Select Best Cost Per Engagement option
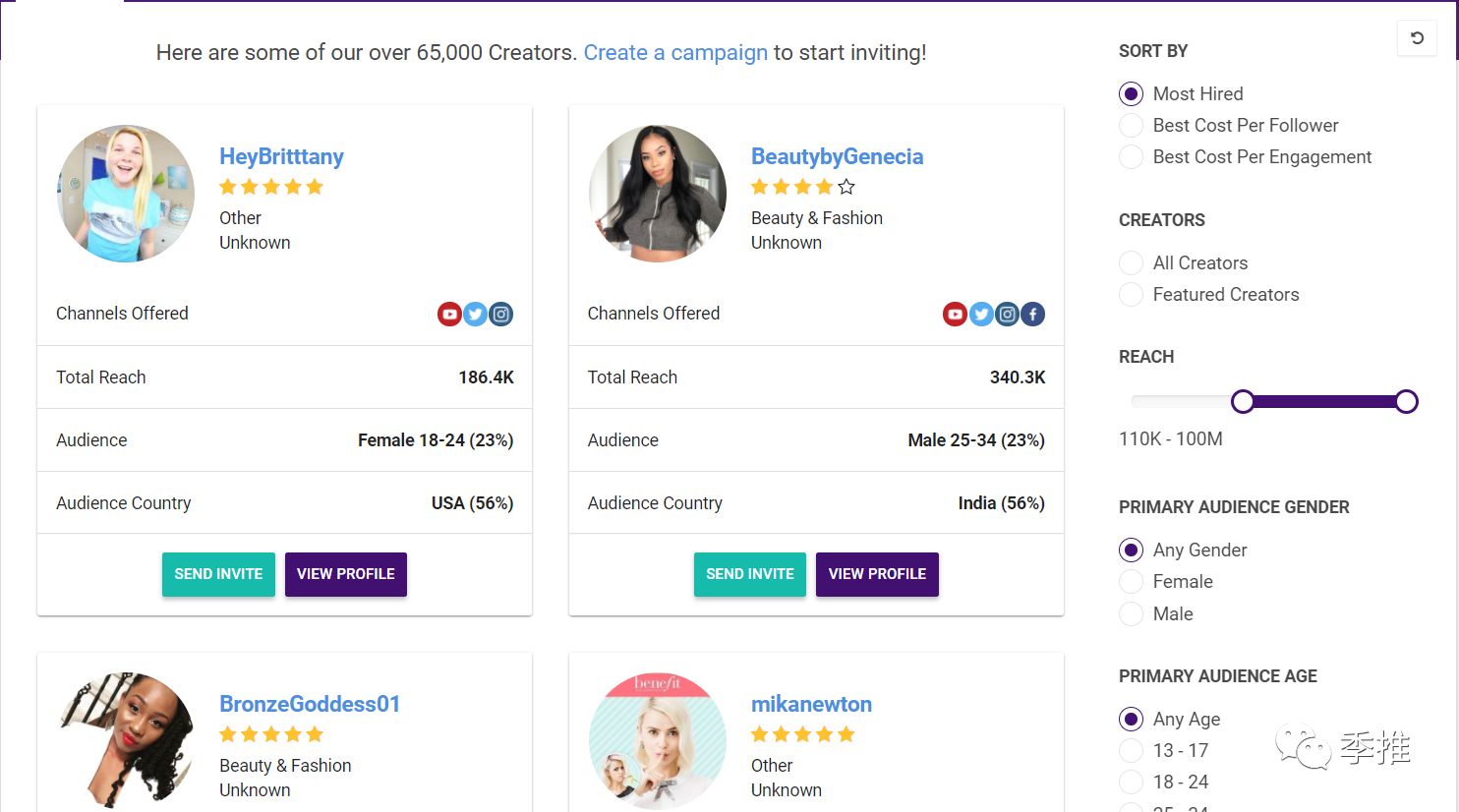 point(1132,157)
